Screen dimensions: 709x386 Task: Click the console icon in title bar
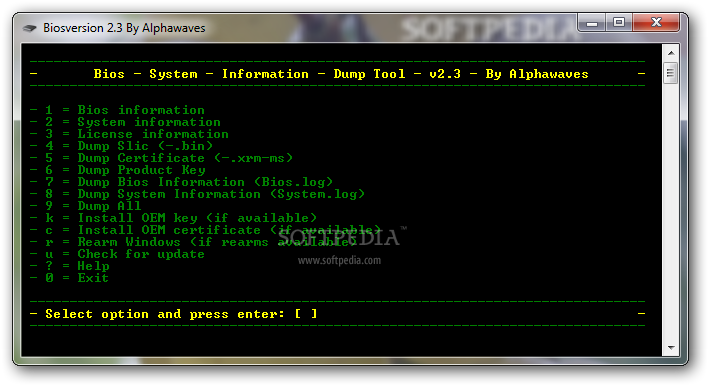[x=29, y=28]
